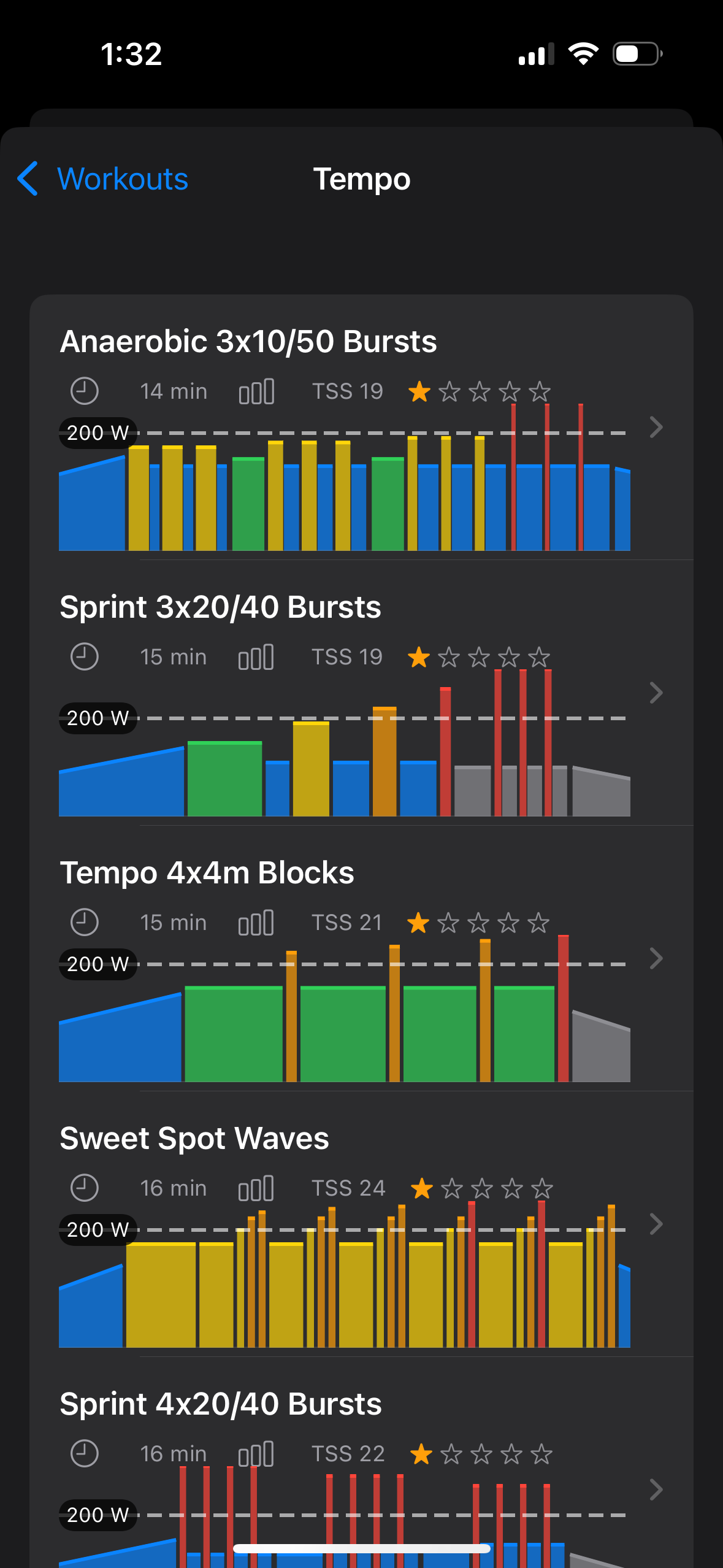Tap the back chevron beside Workouts
This screenshot has height=1568, width=723.
pos(28,179)
